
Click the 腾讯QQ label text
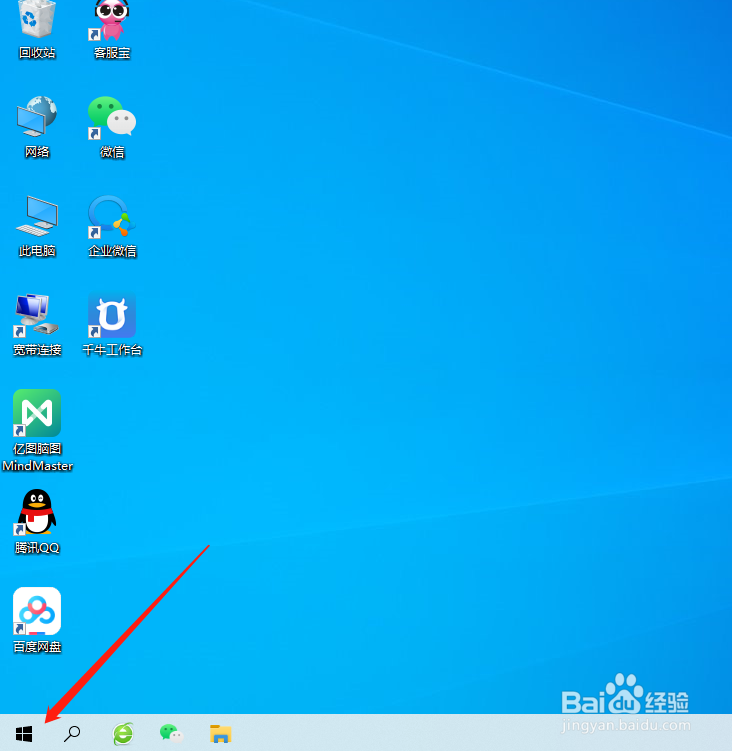tap(37, 548)
